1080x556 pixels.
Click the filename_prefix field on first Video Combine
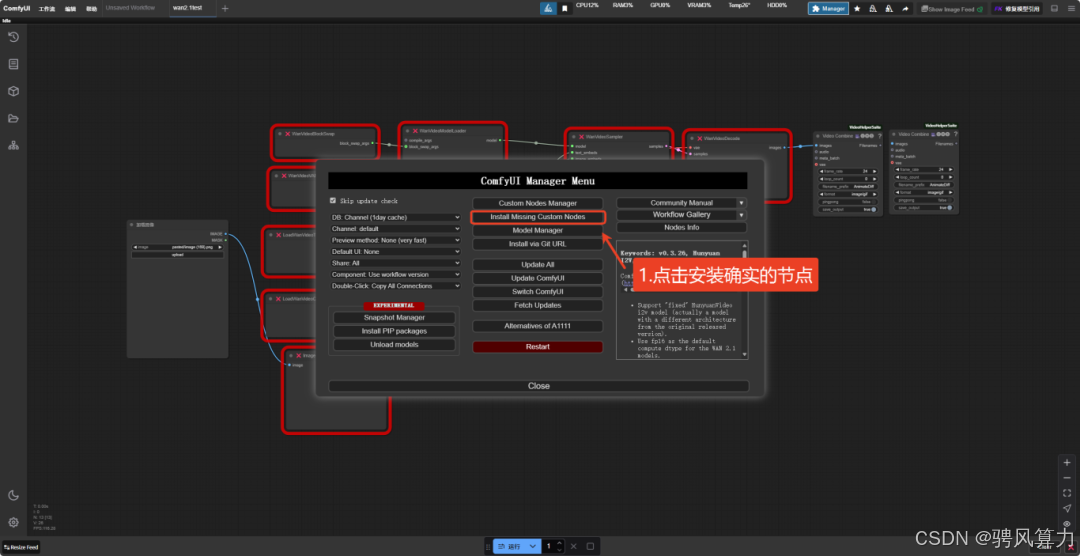coord(849,186)
